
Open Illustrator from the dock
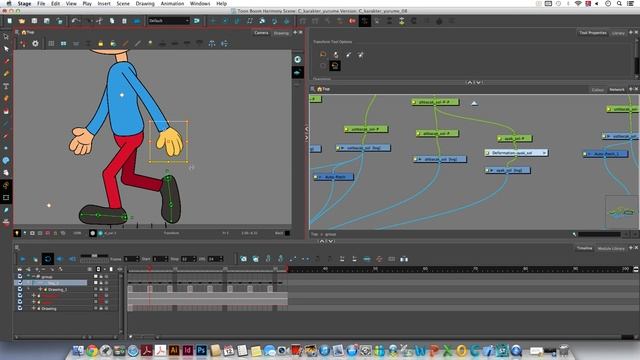[173, 350]
